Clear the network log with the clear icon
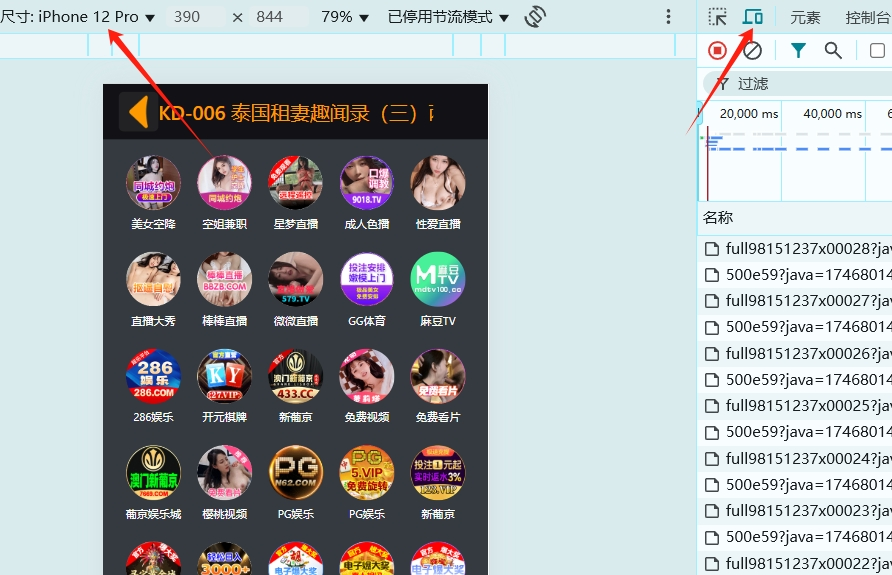Viewport: 892px width, 575px height. 752,51
